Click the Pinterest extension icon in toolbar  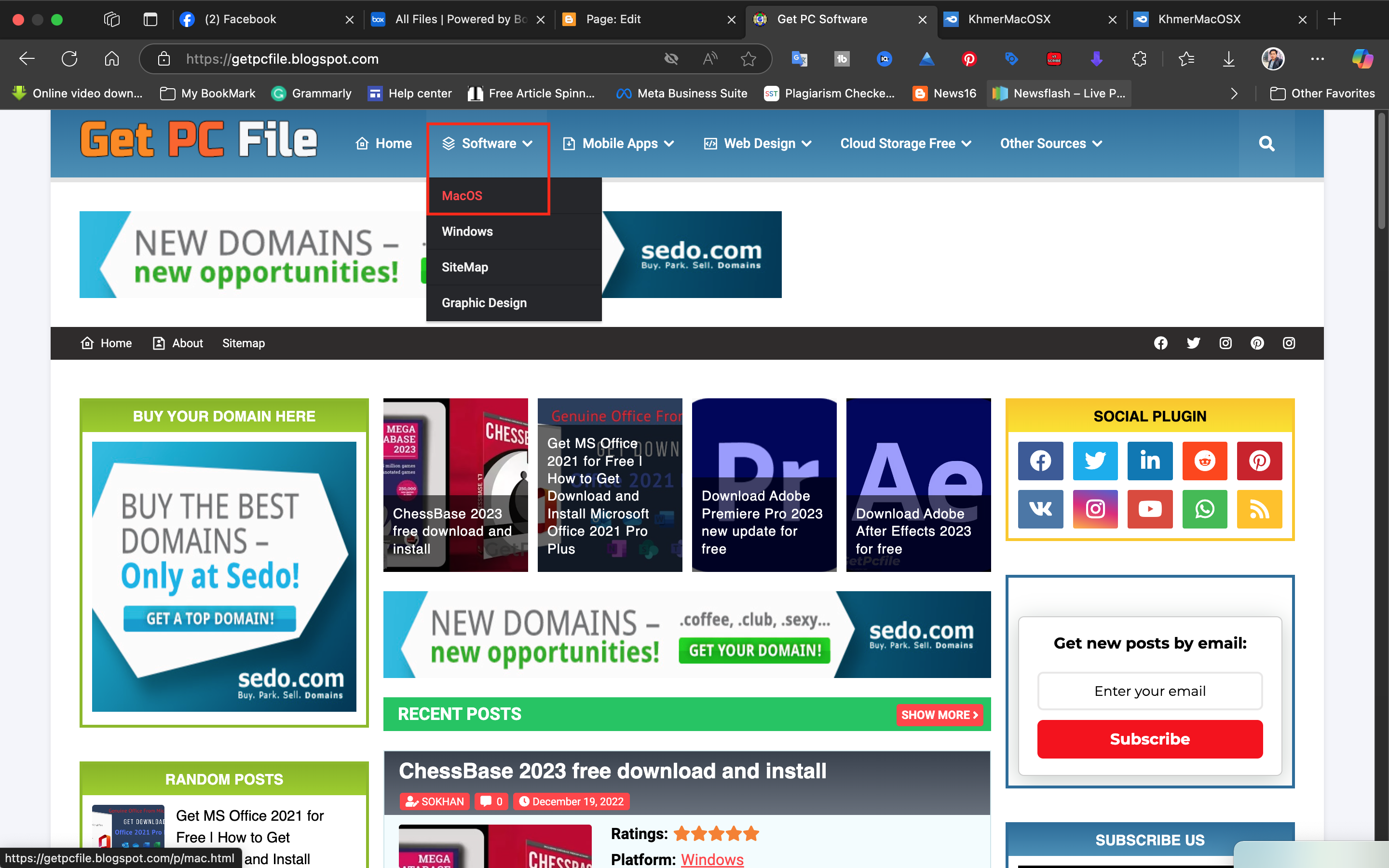[x=969, y=58]
